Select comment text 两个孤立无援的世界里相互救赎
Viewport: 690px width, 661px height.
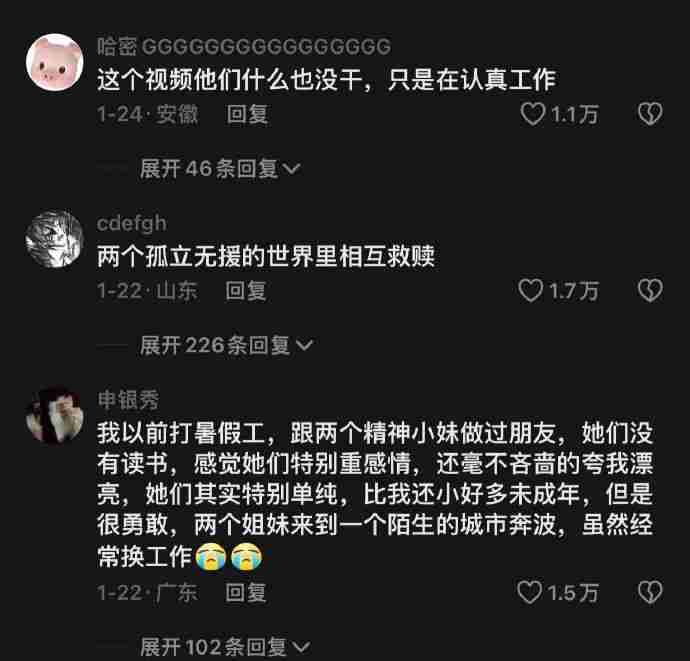tap(266, 256)
